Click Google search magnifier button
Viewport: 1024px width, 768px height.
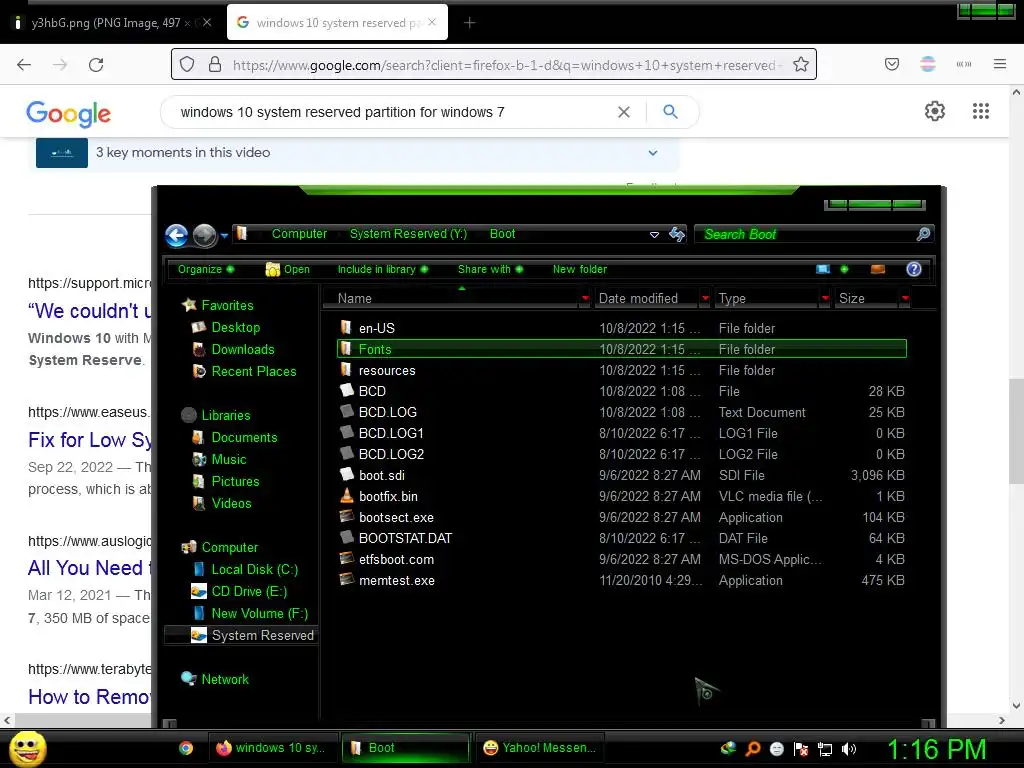point(670,112)
